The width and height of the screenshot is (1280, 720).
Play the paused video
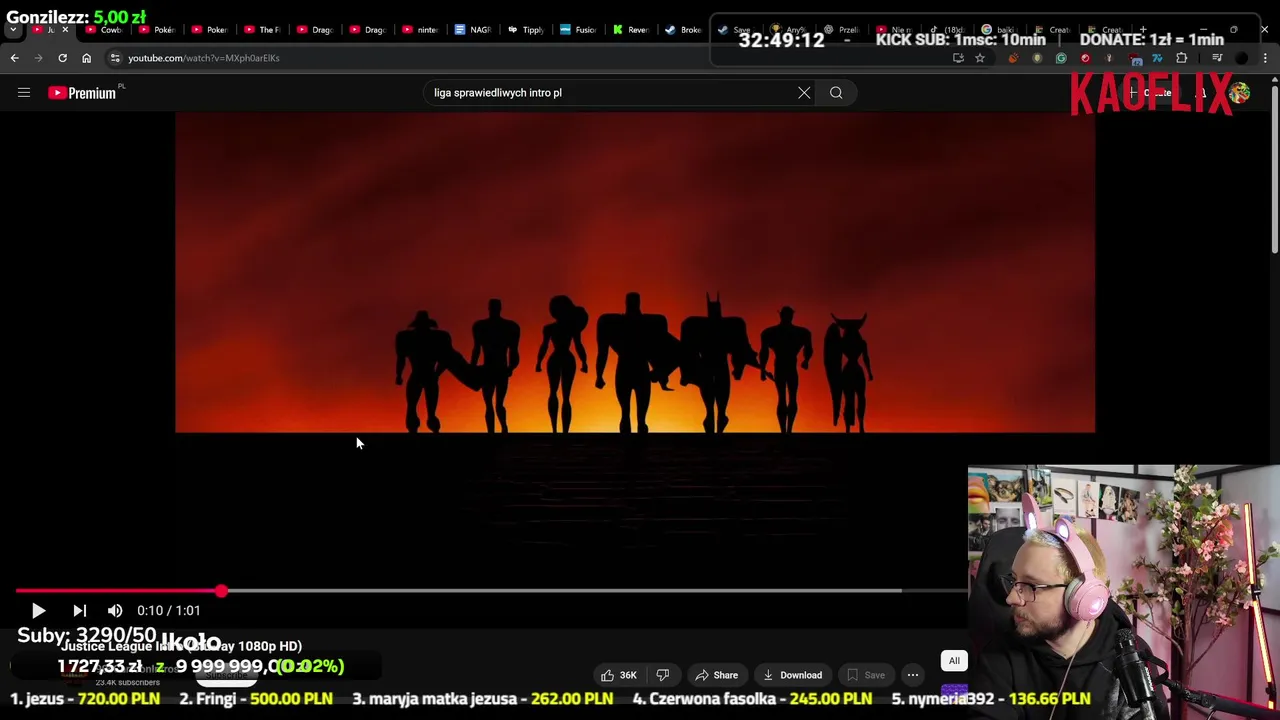38,610
